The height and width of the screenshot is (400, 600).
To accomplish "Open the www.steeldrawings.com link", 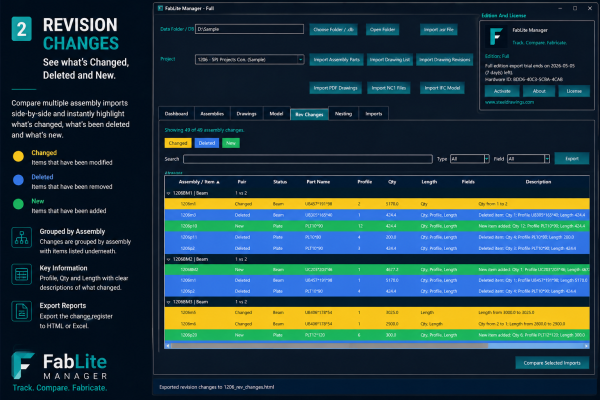I will (509, 102).
